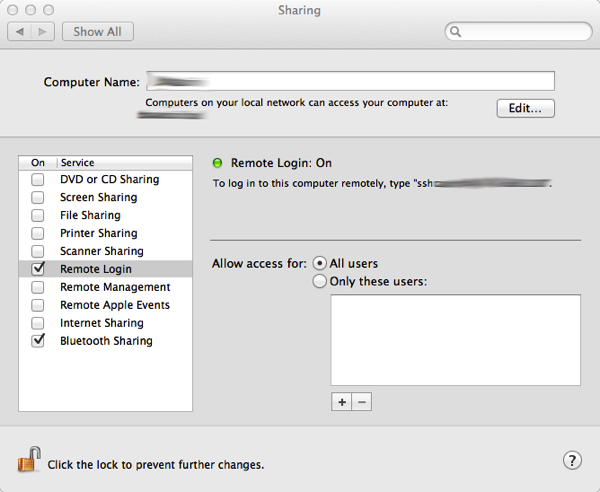Click the green Remote Login status indicator
Image resolution: width=600 pixels, height=492 pixels.
point(217,163)
